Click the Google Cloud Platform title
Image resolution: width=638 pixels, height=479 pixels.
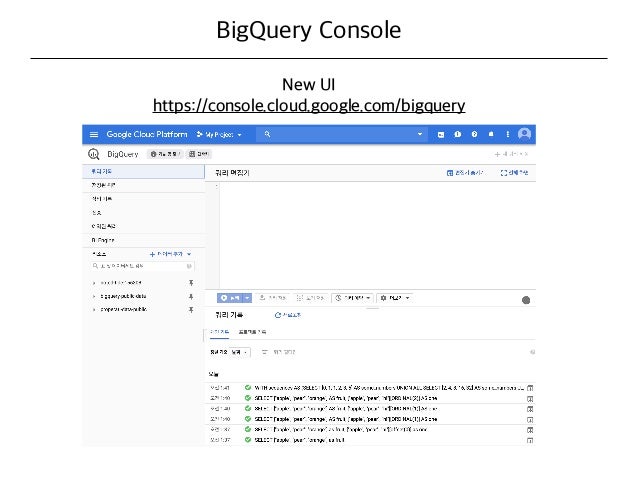pyautogui.click(x=147, y=134)
